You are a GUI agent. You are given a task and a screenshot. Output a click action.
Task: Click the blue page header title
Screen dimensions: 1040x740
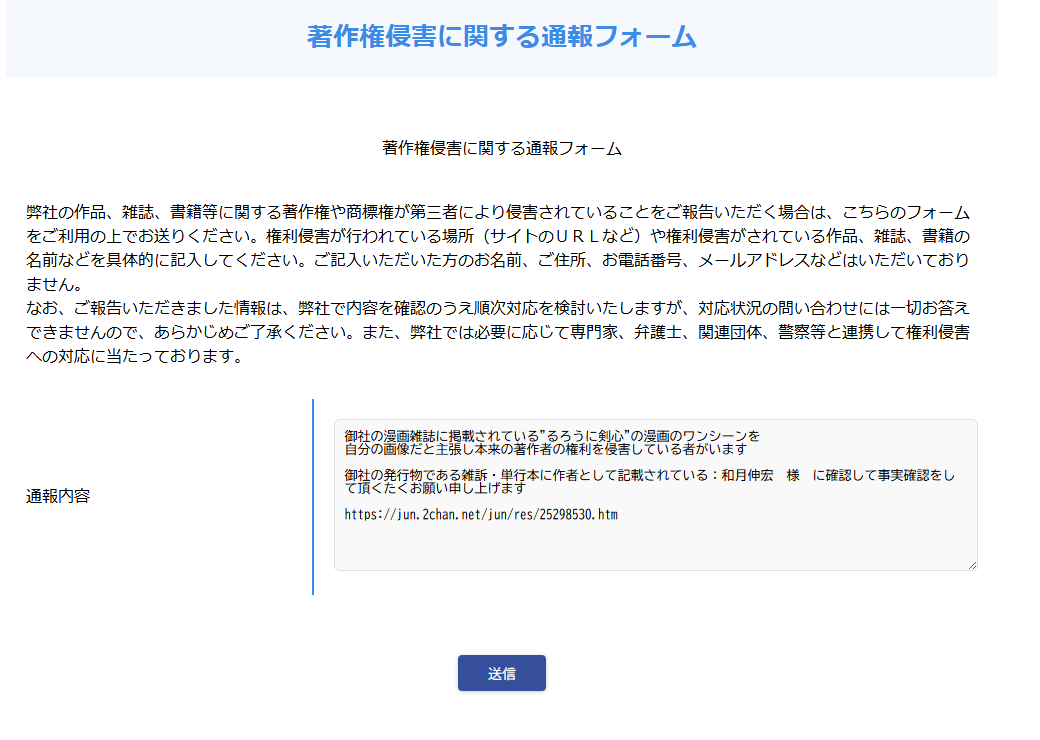tap(501, 37)
